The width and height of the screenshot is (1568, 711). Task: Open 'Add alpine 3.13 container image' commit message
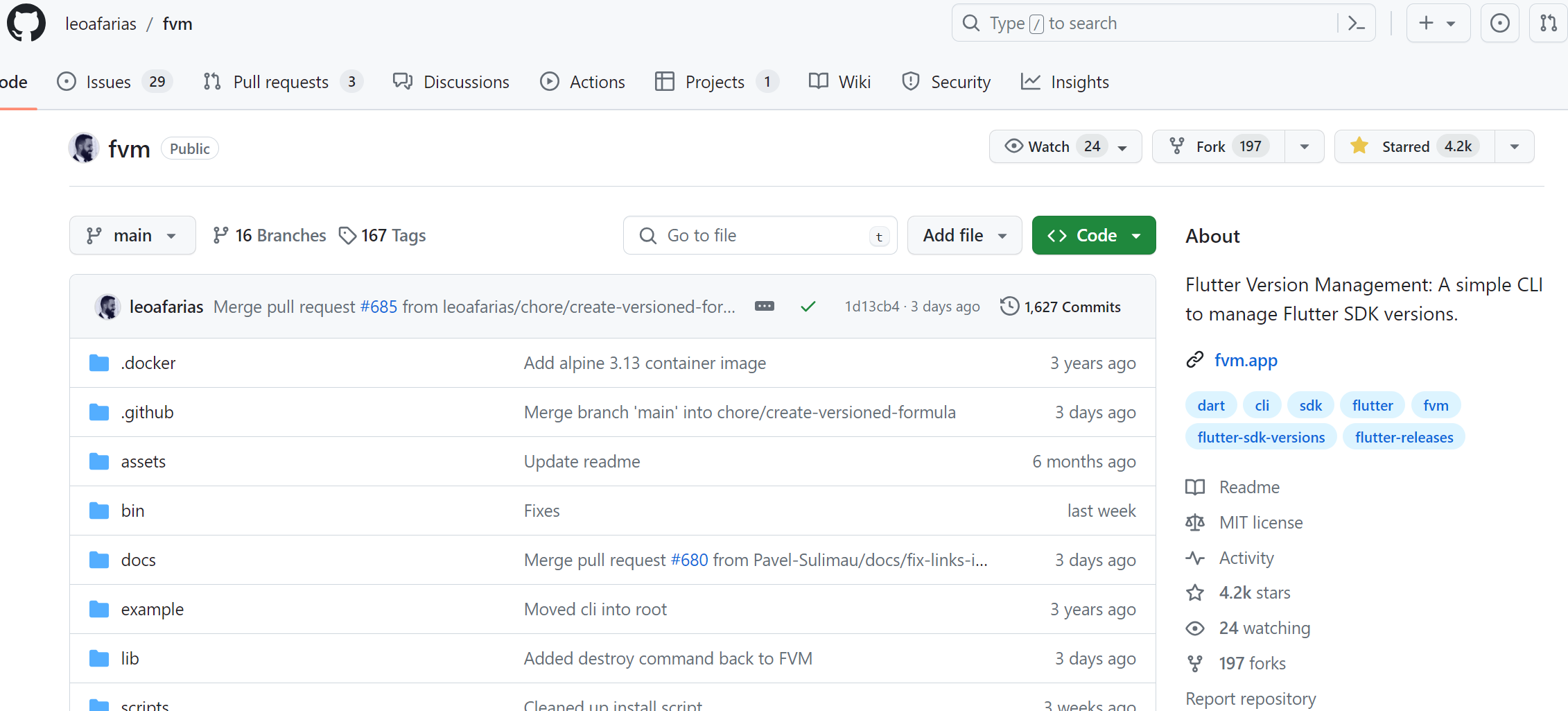pos(645,363)
